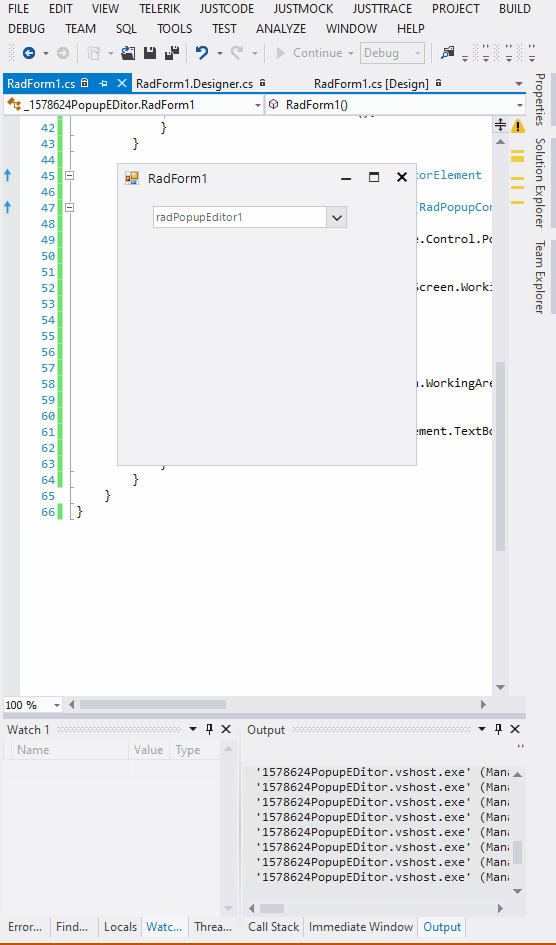Click the blue arrow glyph at line 47

[8, 207]
